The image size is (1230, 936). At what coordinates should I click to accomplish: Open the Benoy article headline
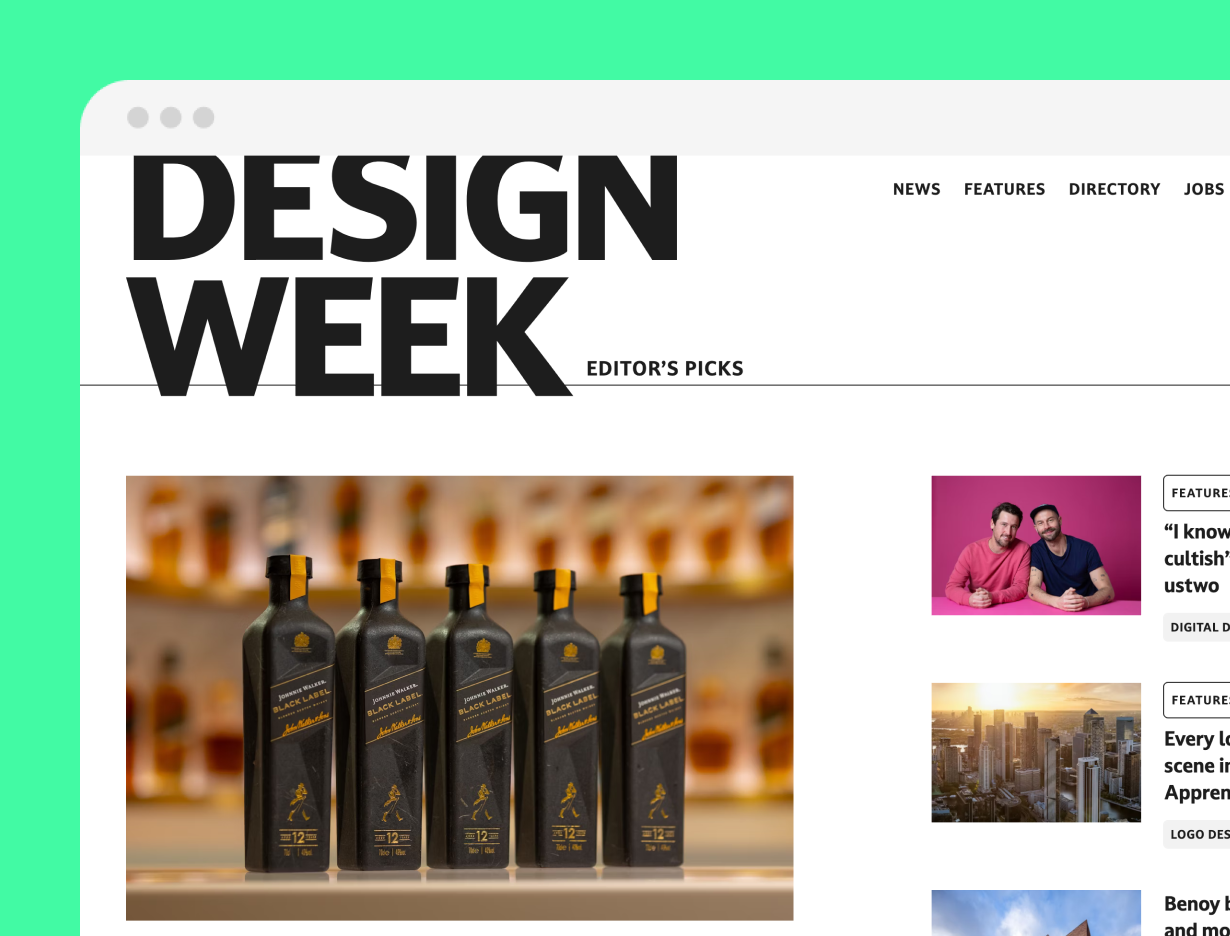pos(1197,915)
